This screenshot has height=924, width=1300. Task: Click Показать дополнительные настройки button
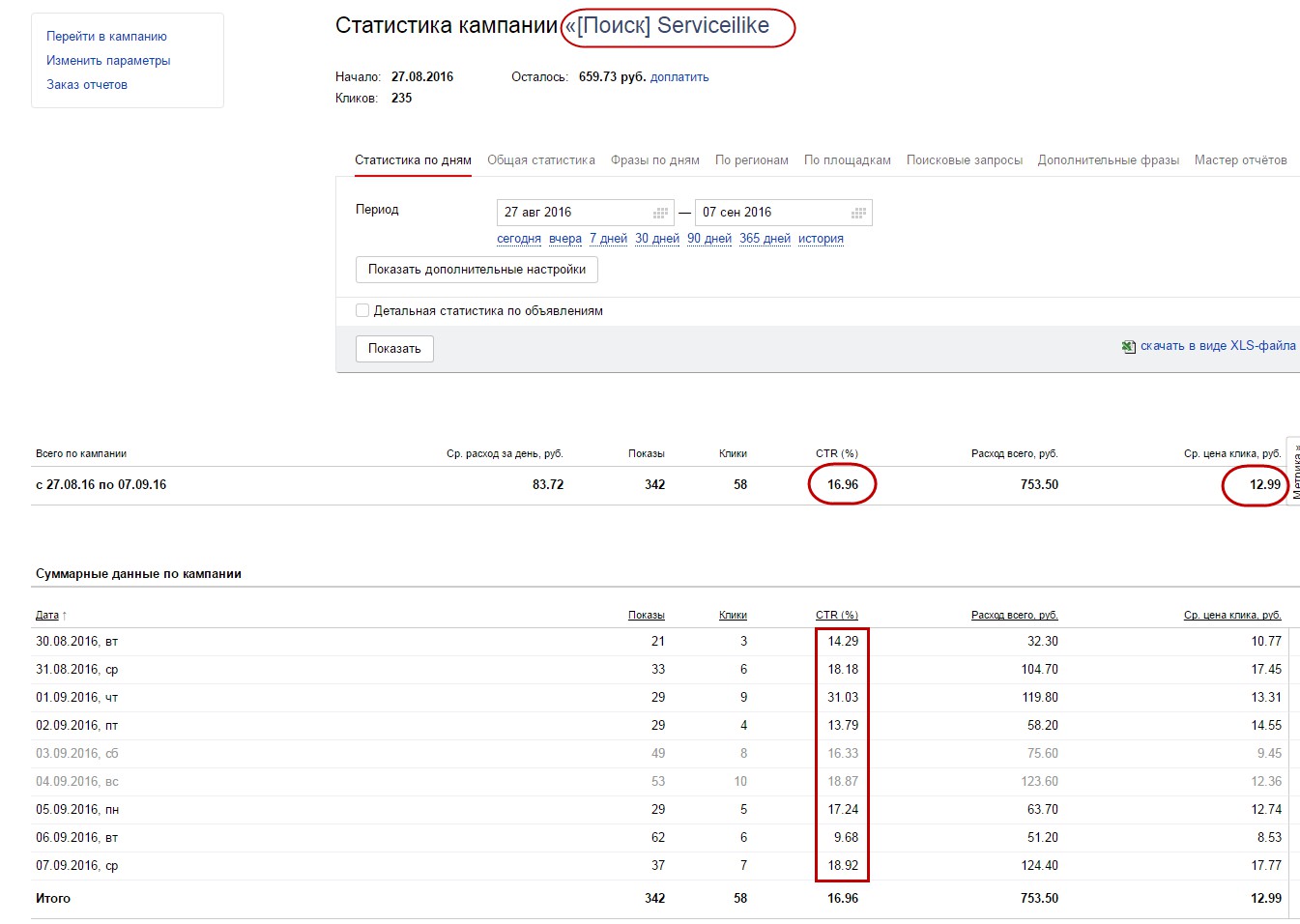coord(477,270)
